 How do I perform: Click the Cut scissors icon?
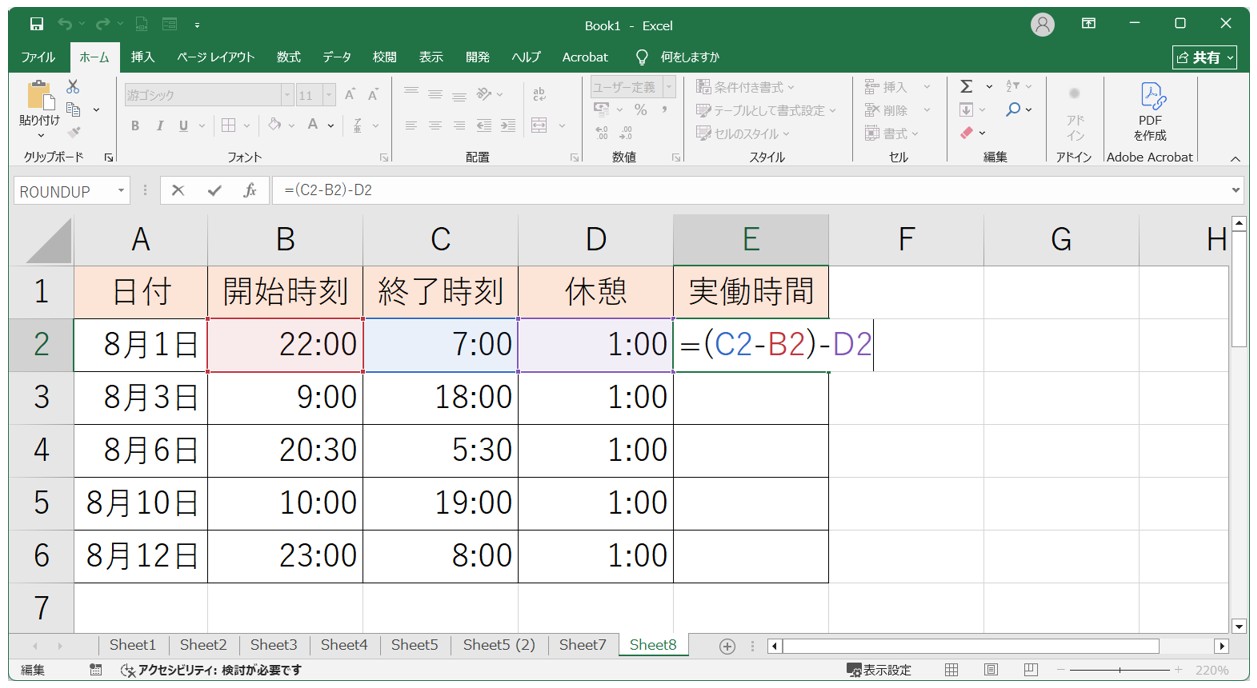click(x=73, y=87)
